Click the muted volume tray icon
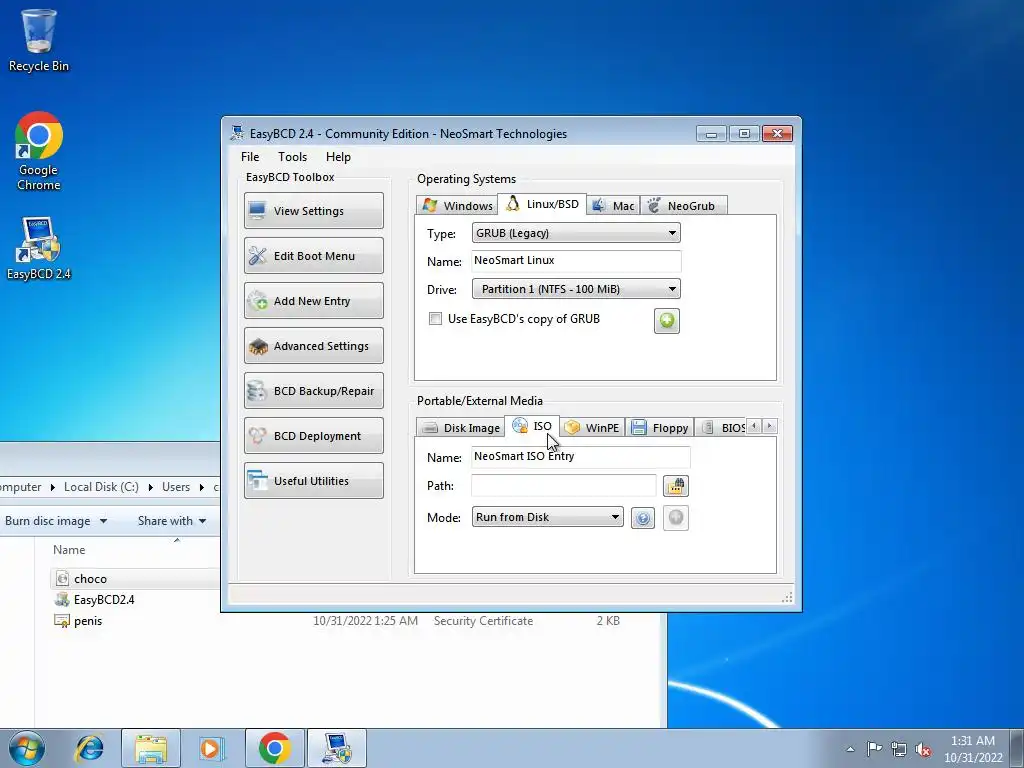Image resolution: width=1024 pixels, height=768 pixels. [923, 749]
